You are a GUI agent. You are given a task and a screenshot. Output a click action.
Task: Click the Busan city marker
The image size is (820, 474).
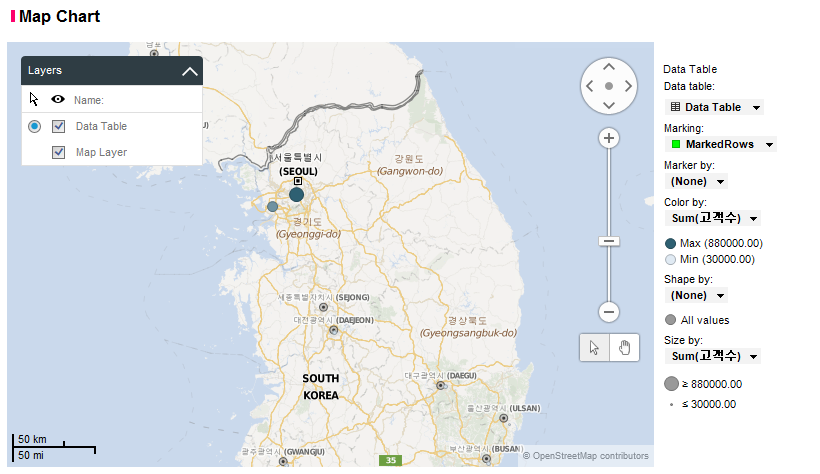tap(486, 459)
